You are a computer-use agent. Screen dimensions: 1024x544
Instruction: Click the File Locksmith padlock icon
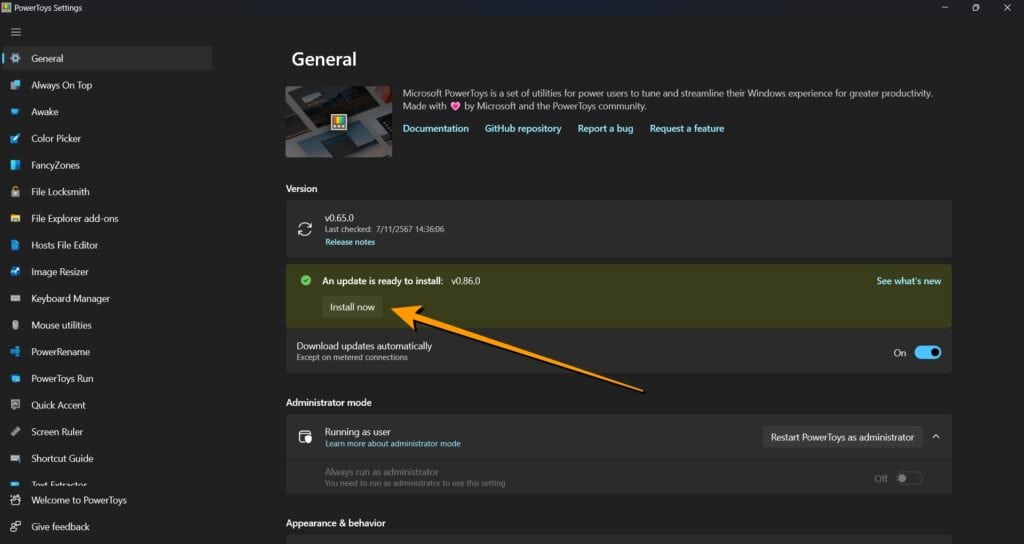[15, 192]
